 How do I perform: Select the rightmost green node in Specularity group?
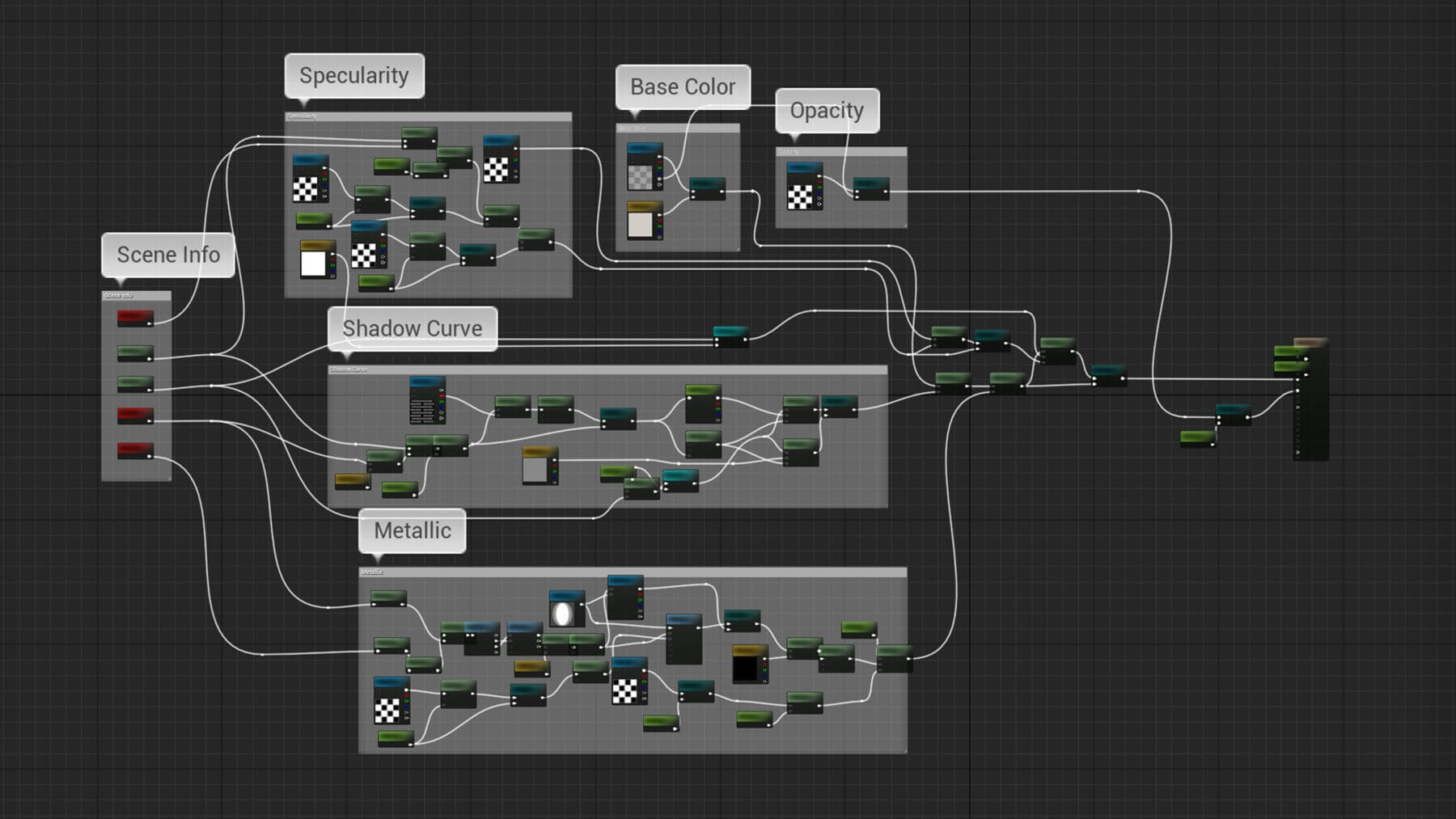click(x=536, y=240)
